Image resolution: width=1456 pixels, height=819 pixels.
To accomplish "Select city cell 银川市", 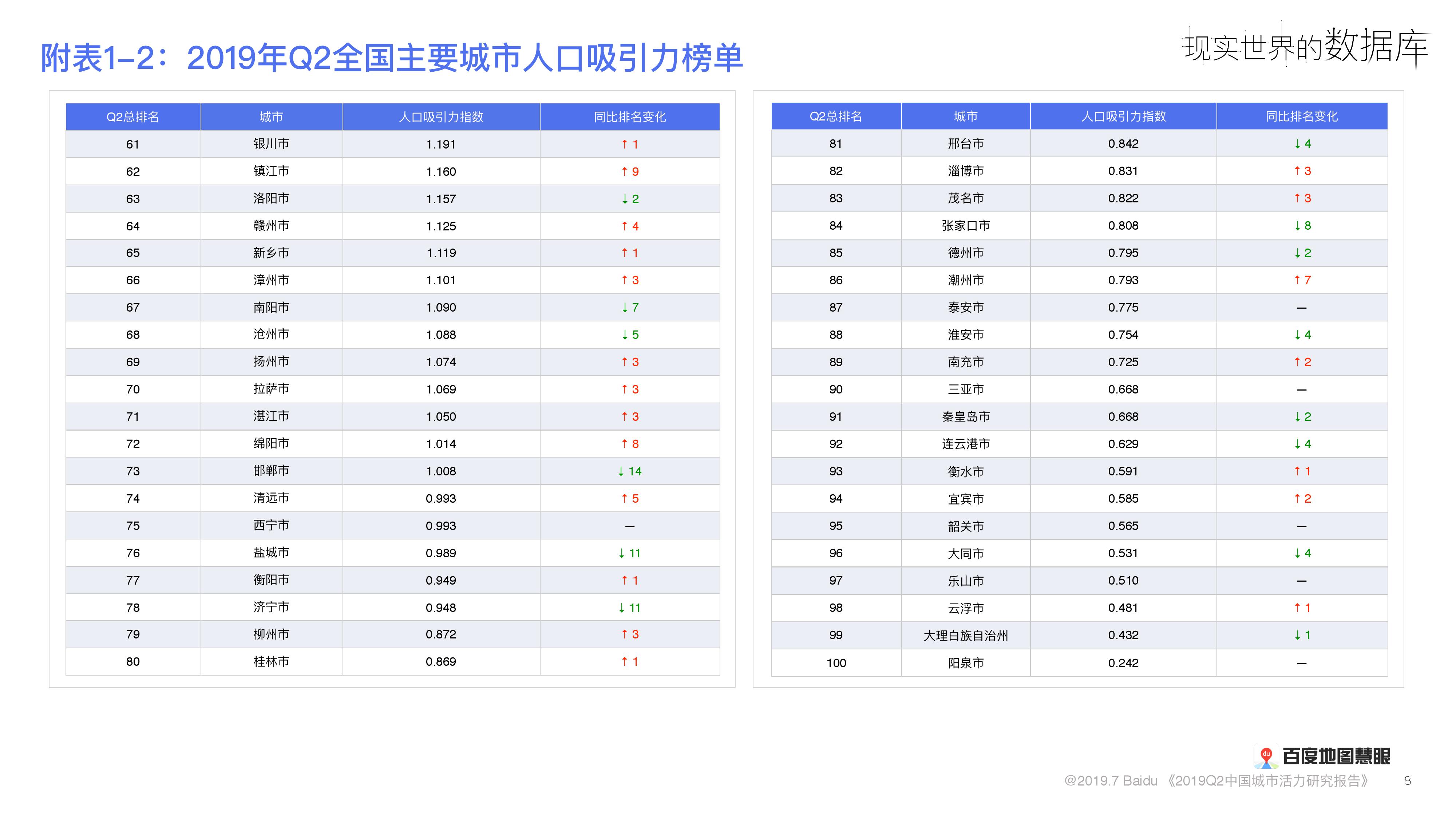I will coord(271,143).
